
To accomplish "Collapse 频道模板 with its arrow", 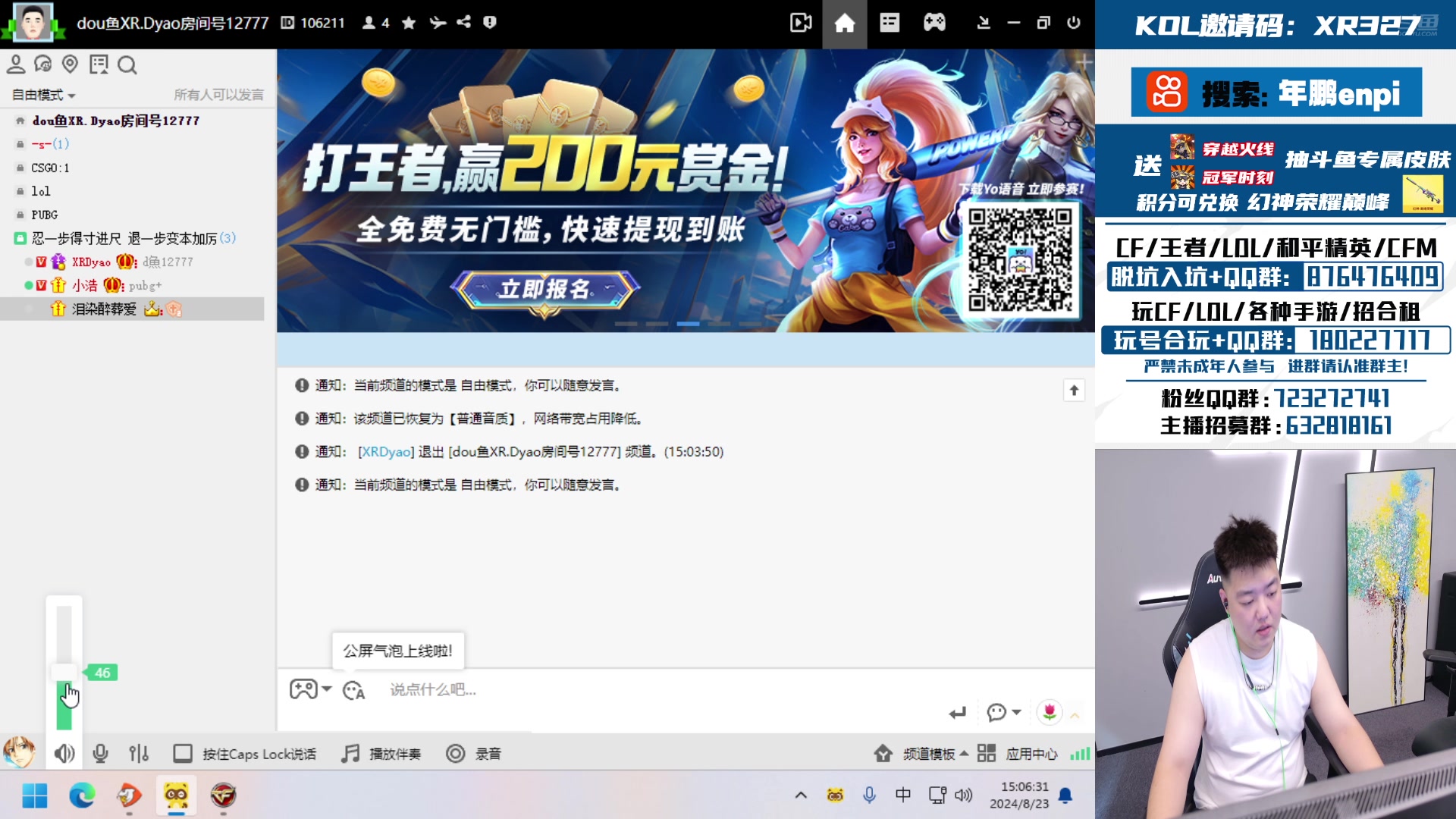I will [964, 753].
